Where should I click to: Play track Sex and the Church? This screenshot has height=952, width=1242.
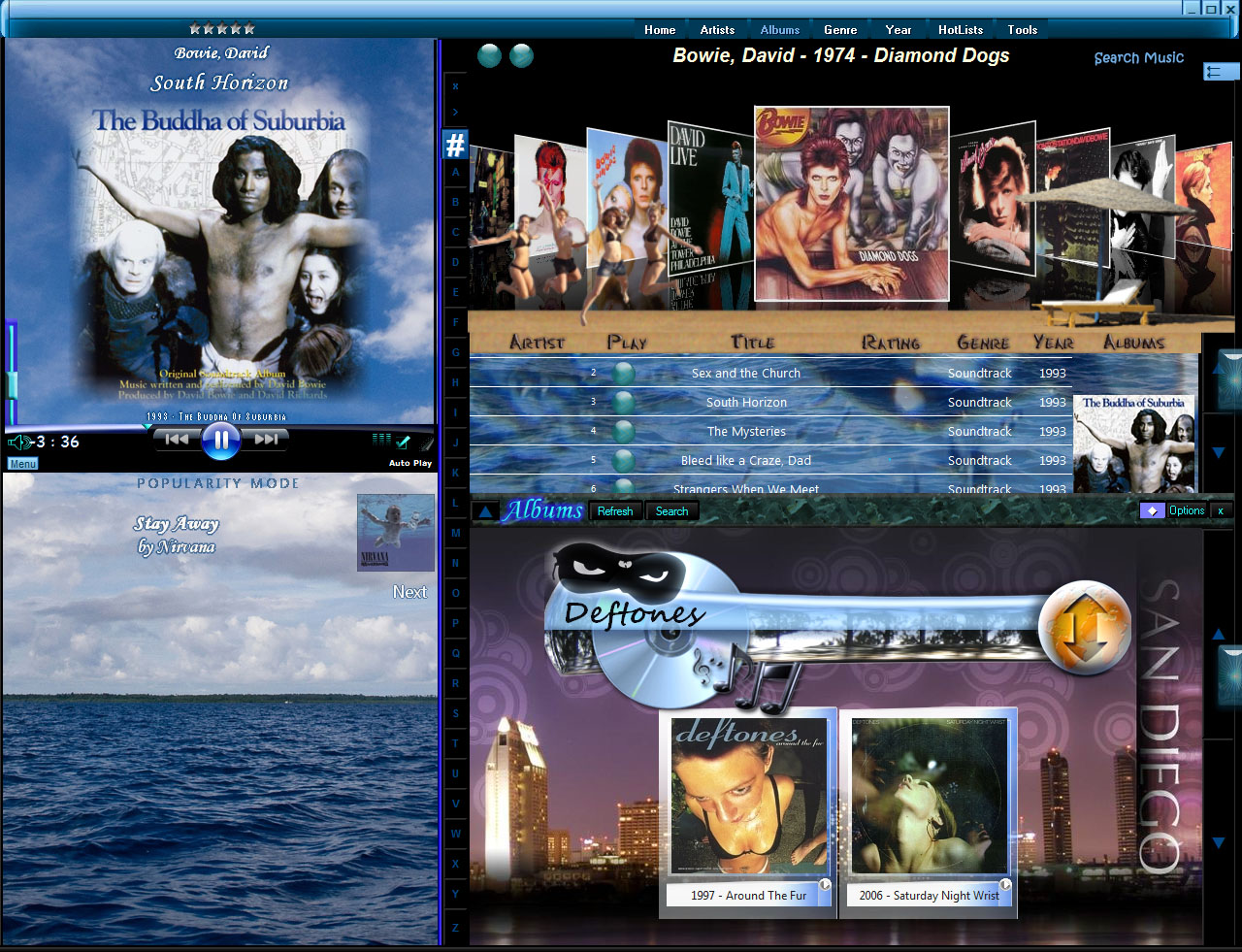pos(624,373)
